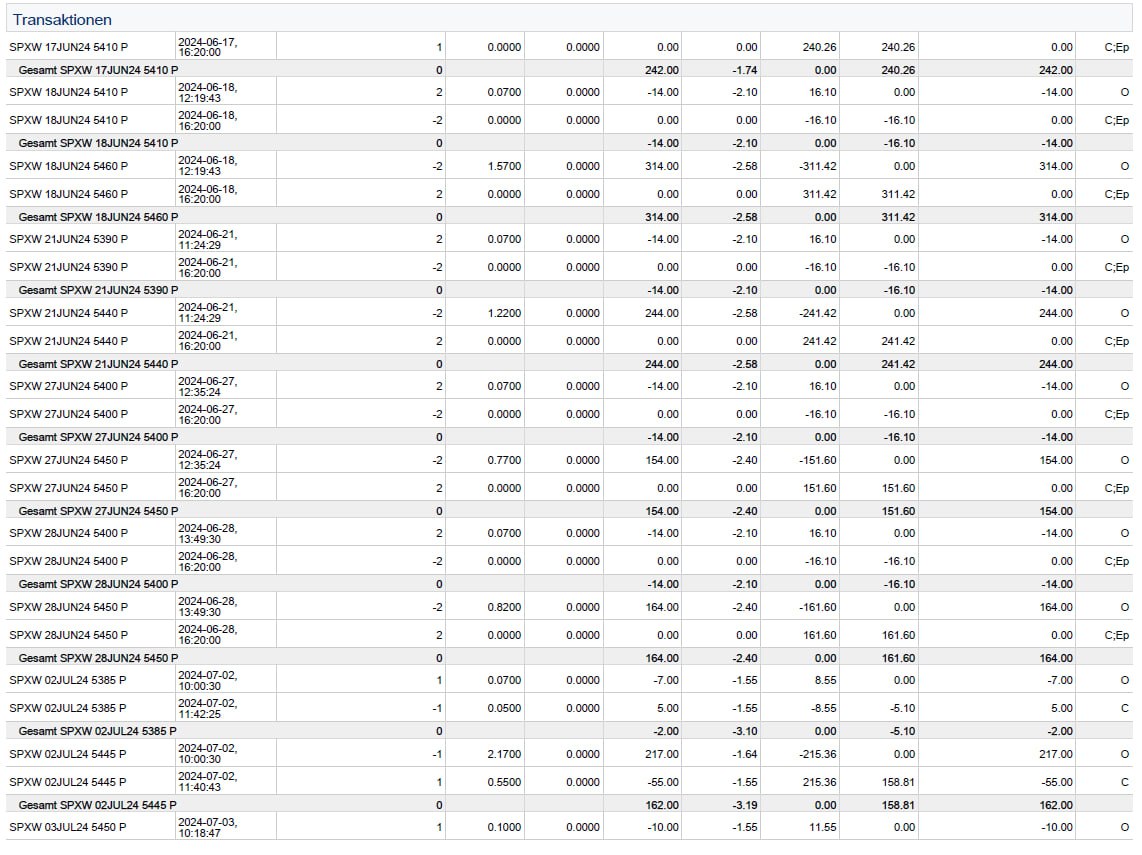
Task: Select the Gesamt SPXW 02JUL24 5385 P row label
Action: (98, 731)
